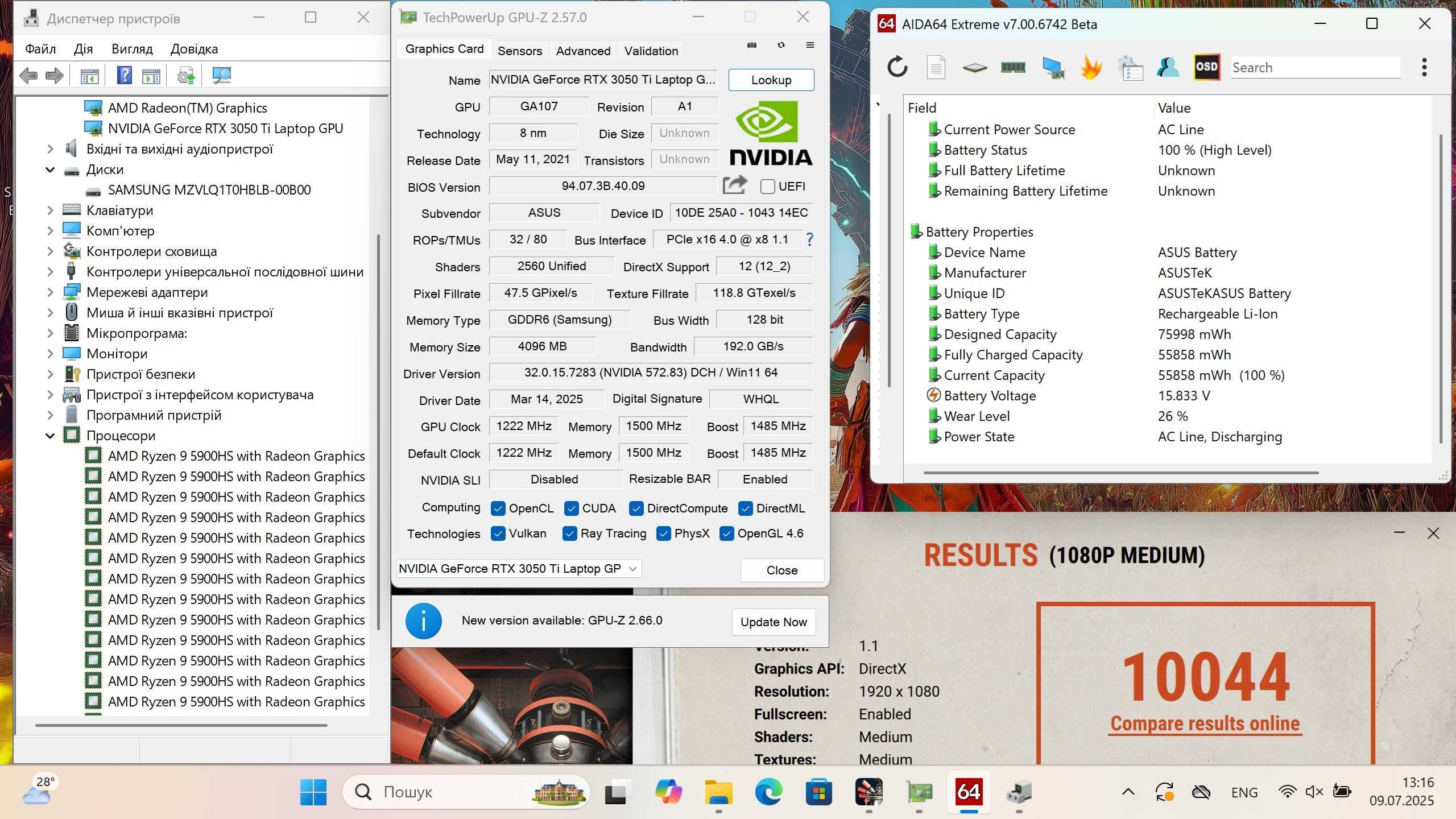Click Windows taskbar Пошук search box
Image resolution: width=1456 pixels, height=819 pixels.
(466, 792)
